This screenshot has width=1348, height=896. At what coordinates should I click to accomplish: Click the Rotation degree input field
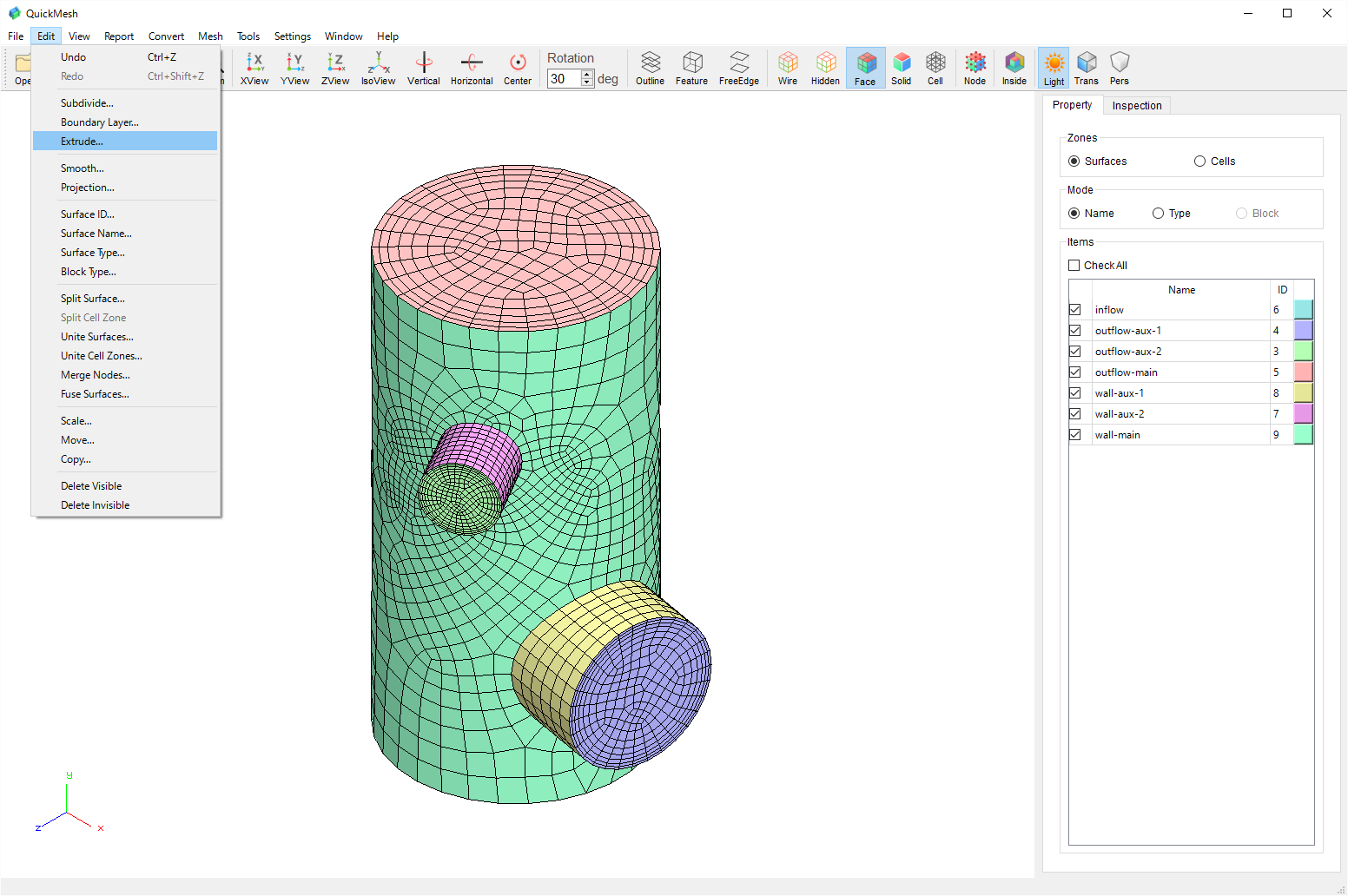(565, 79)
